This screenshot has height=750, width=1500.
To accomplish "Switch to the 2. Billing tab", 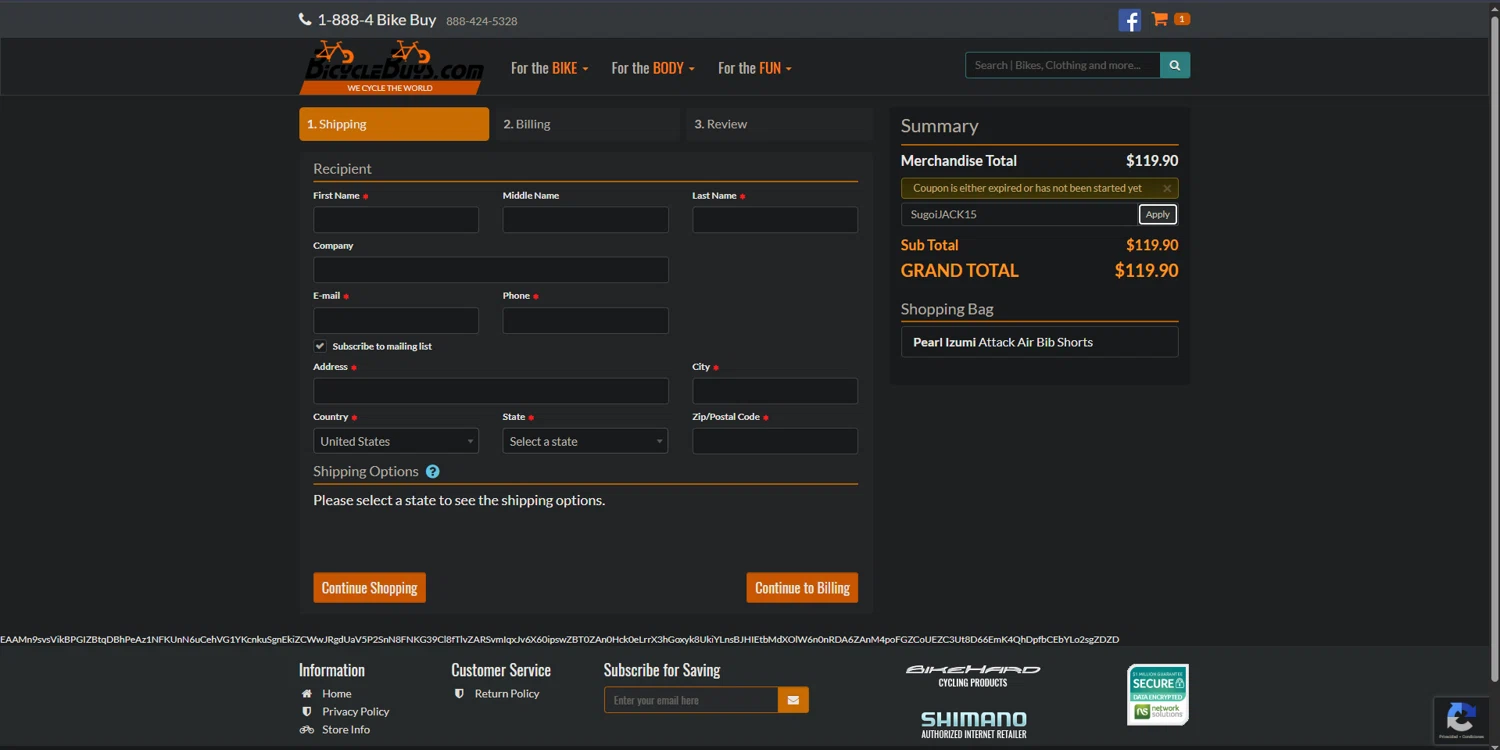I will tap(586, 124).
